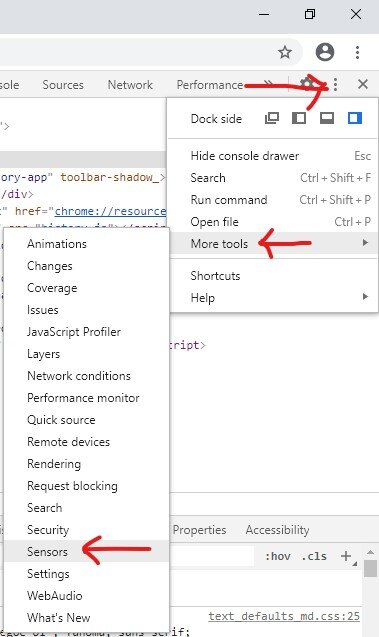Select Hide console drawer
Screen dimensions: 379x637
tap(273, 156)
